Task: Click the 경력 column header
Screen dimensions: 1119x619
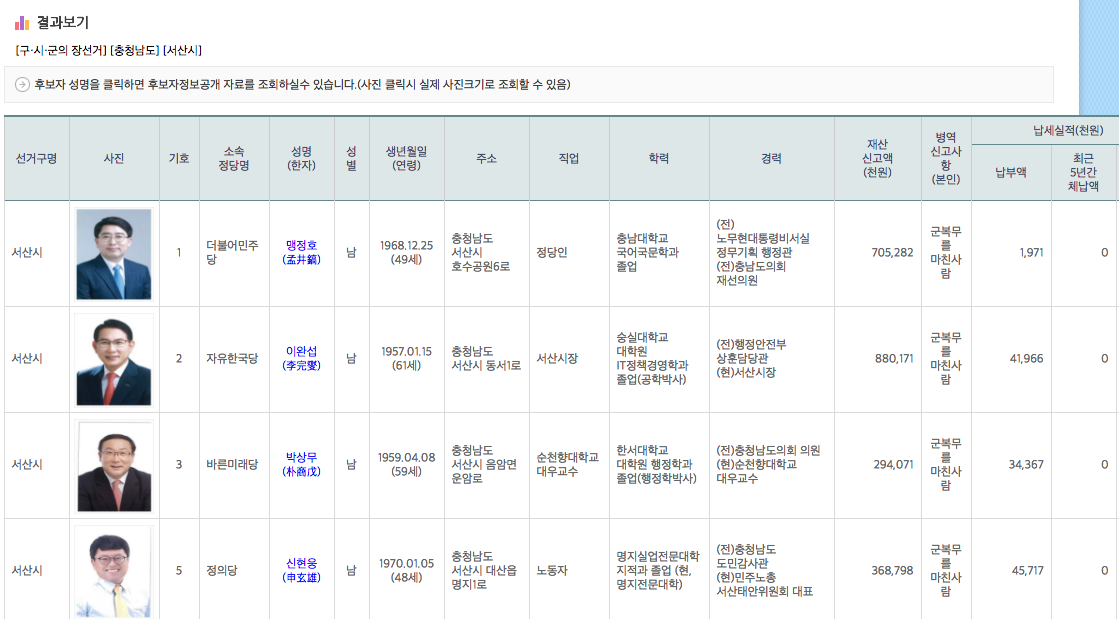Action: coord(771,158)
